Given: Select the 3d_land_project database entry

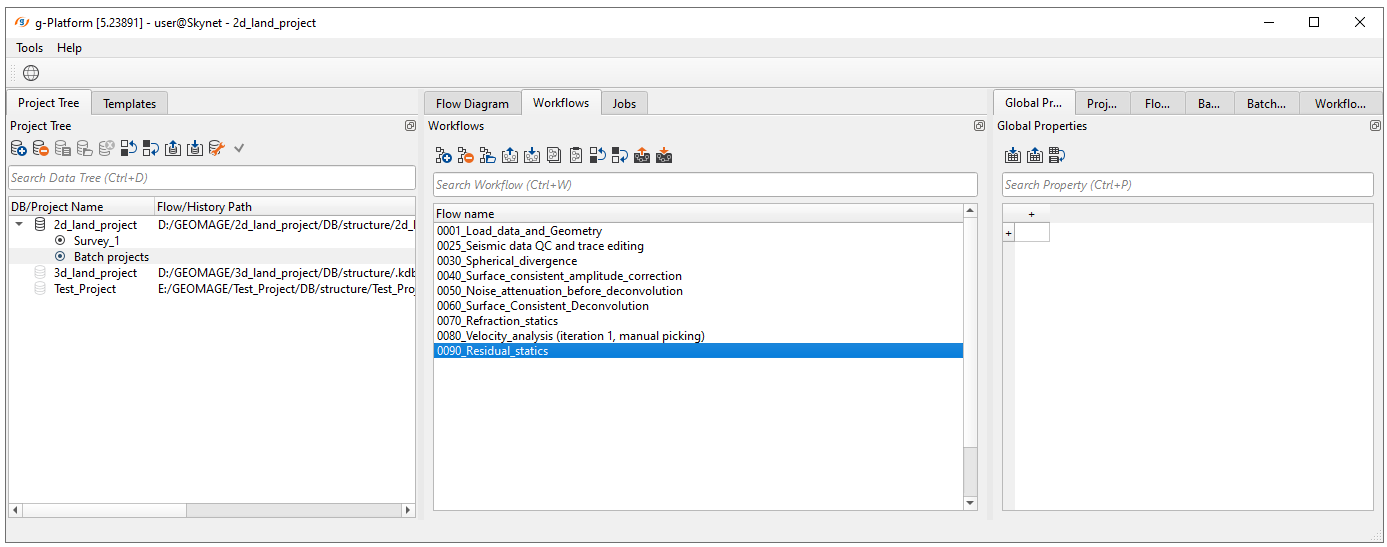Looking at the screenshot, I should (95, 273).
